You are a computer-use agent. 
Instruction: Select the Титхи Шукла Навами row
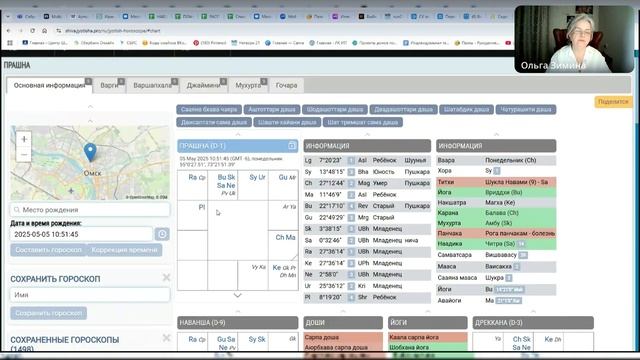496,182
